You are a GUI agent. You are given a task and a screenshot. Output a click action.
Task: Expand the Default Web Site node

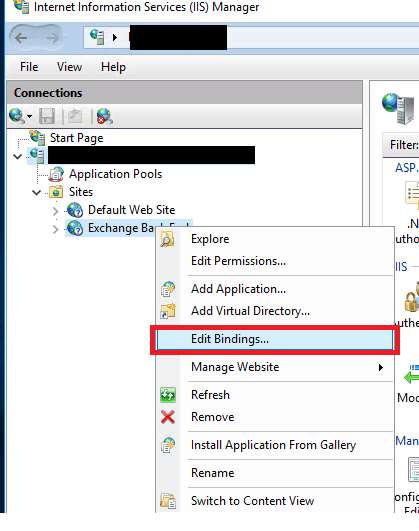[56, 211]
